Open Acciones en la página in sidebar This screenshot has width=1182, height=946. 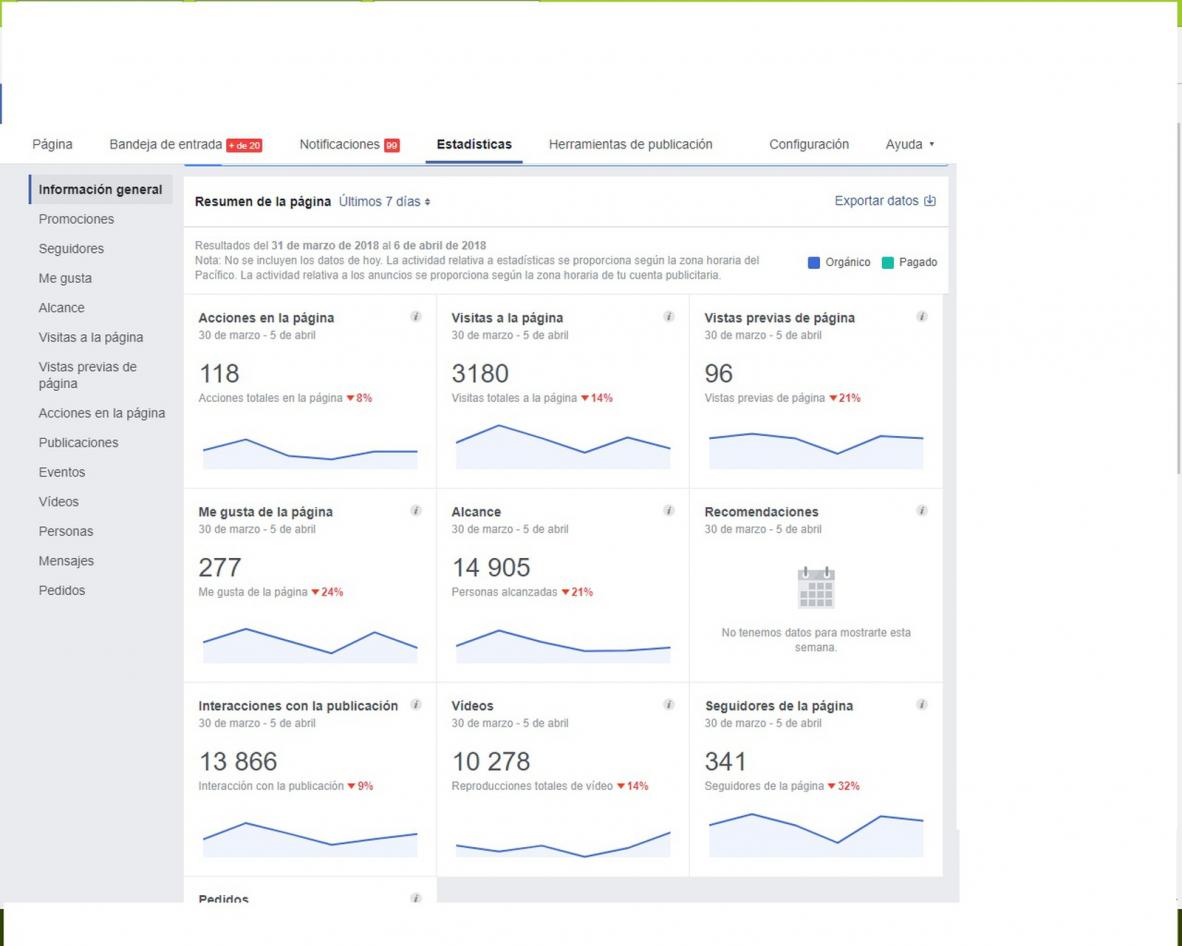click(x=102, y=413)
